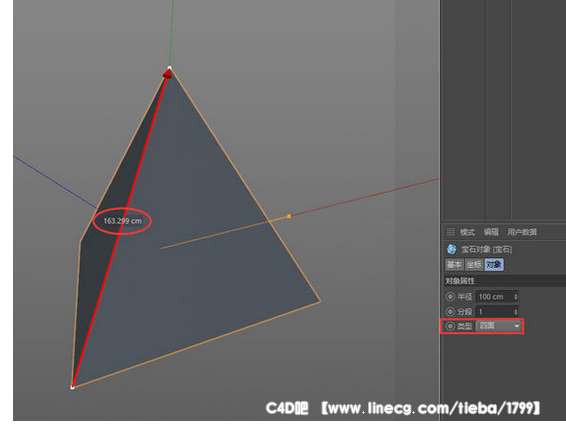Viewport: 566px width, 425px height.
Task: Open the 模式 menu
Action: (x=467, y=232)
